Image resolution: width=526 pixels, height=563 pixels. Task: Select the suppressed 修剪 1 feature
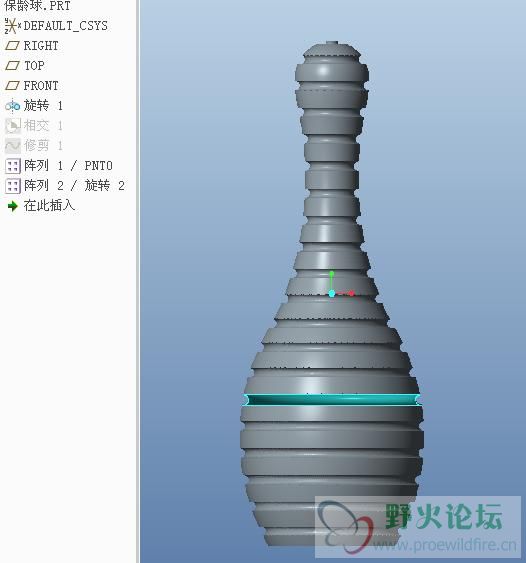point(43,146)
